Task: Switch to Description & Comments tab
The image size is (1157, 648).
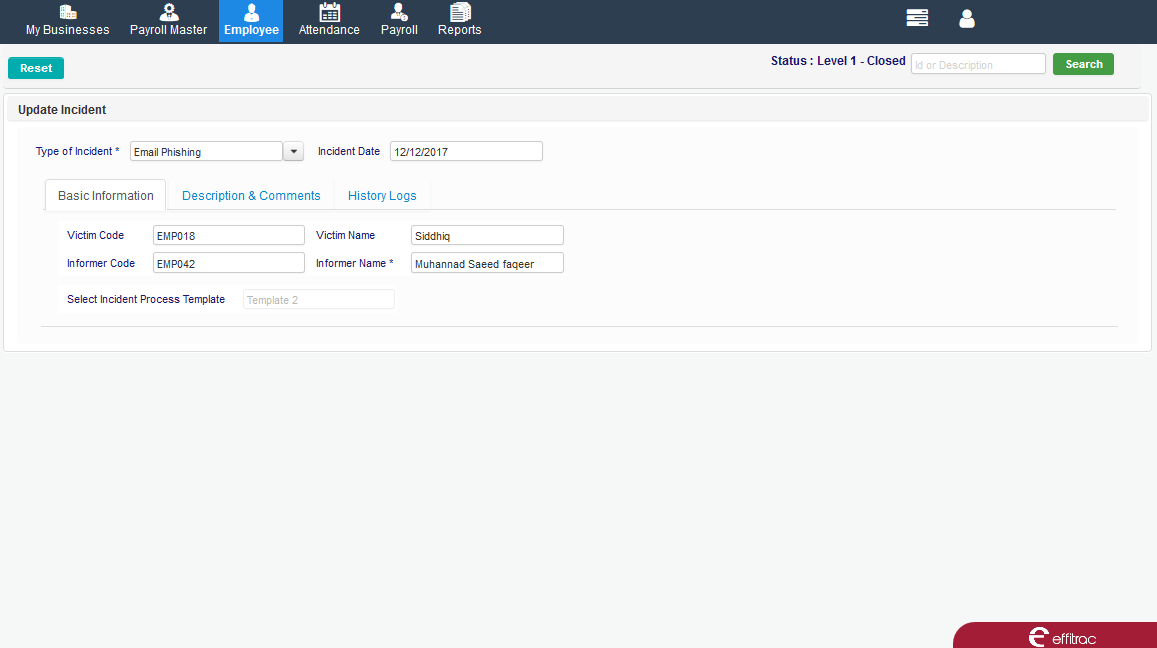Action: tap(251, 196)
